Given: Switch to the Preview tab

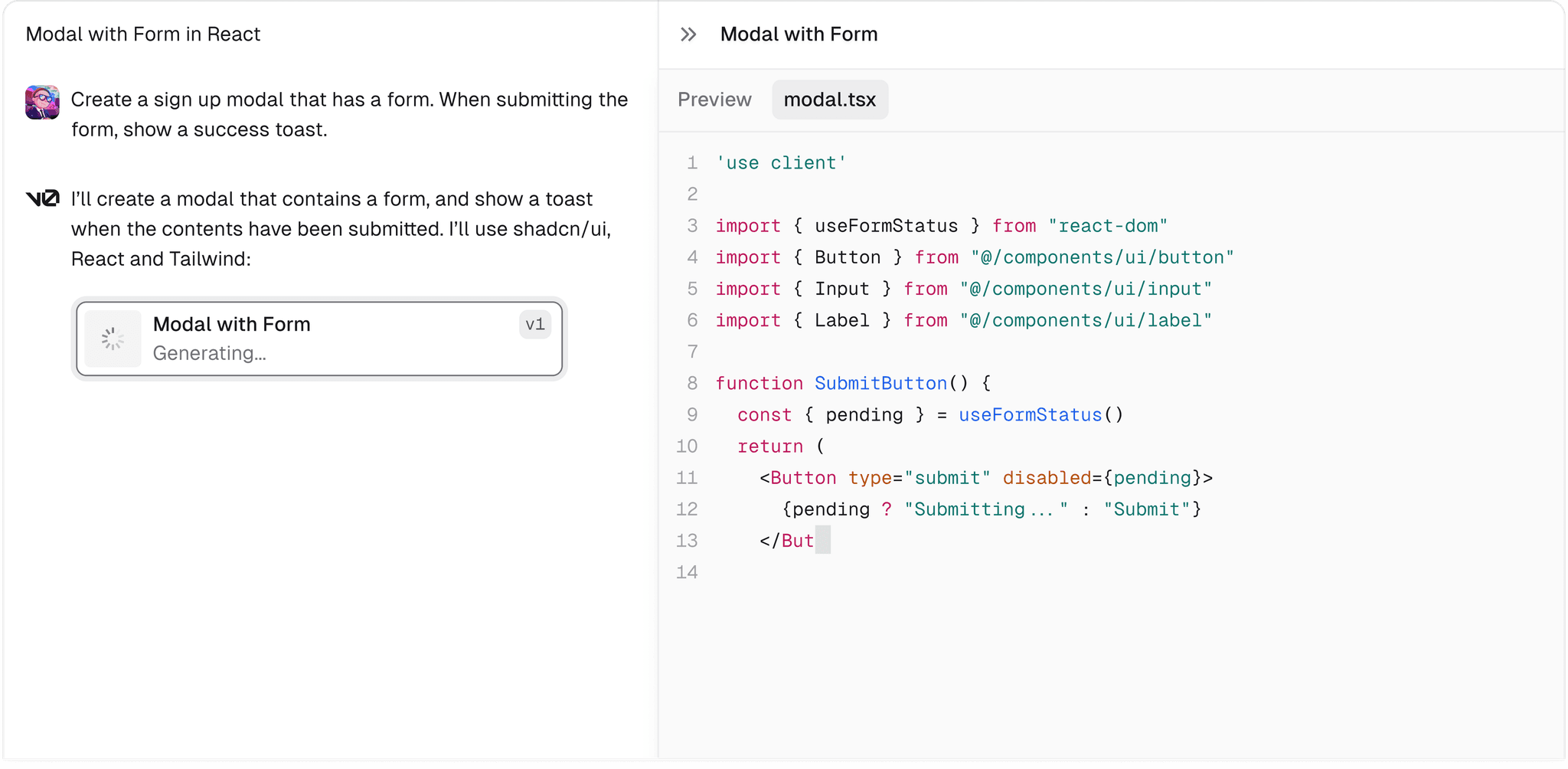Looking at the screenshot, I should pyautogui.click(x=714, y=100).
